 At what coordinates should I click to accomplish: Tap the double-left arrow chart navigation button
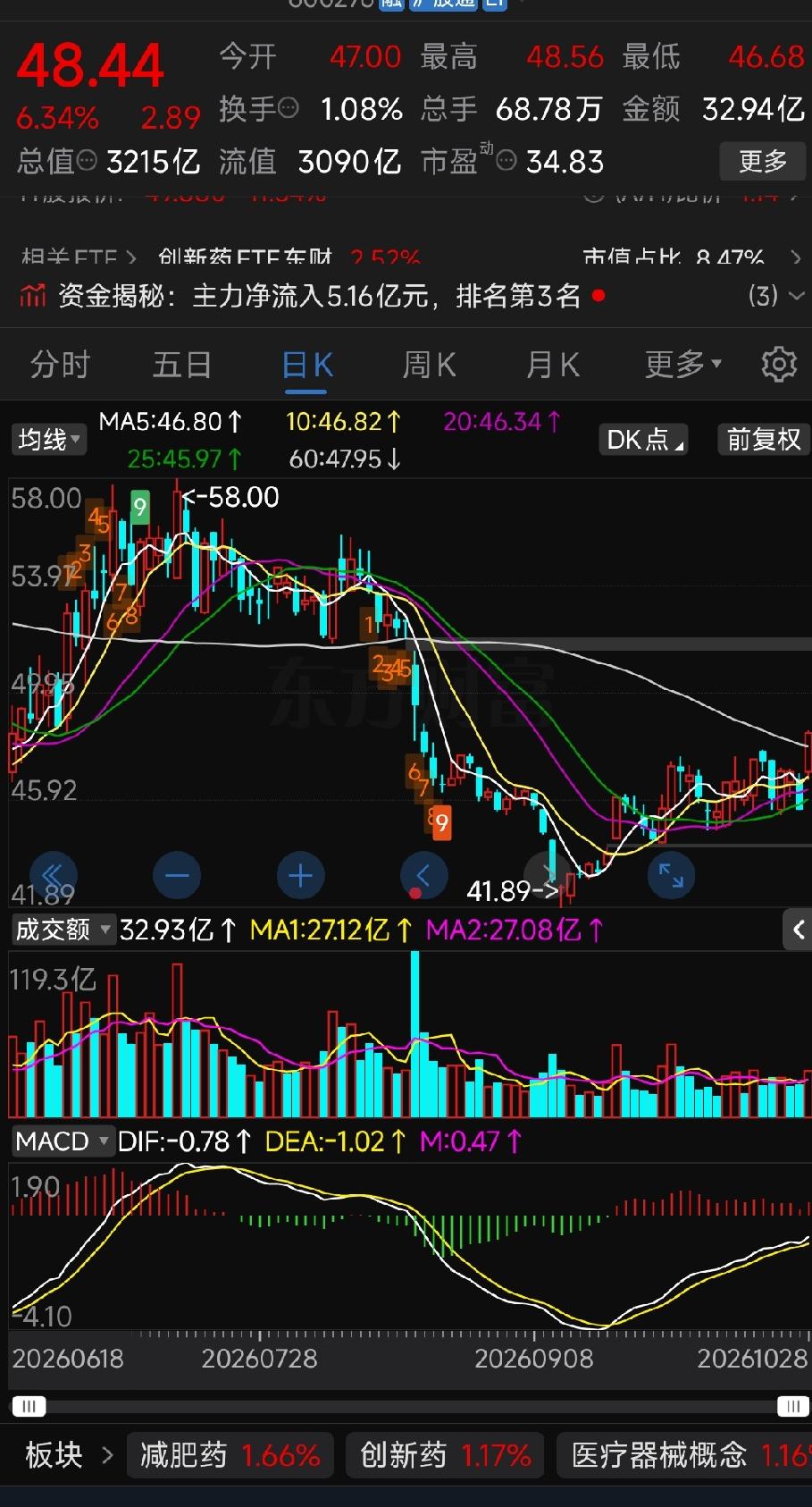54,875
